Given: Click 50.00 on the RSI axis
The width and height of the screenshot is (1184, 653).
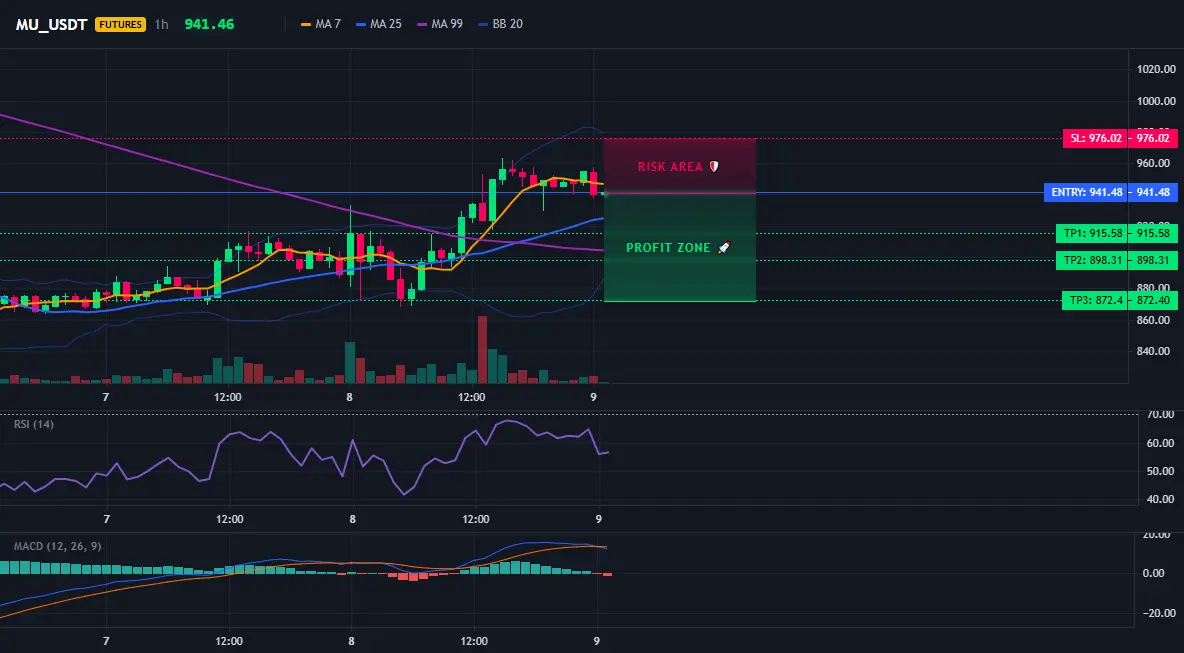Looking at the screenshot, I should (1160, 471).
